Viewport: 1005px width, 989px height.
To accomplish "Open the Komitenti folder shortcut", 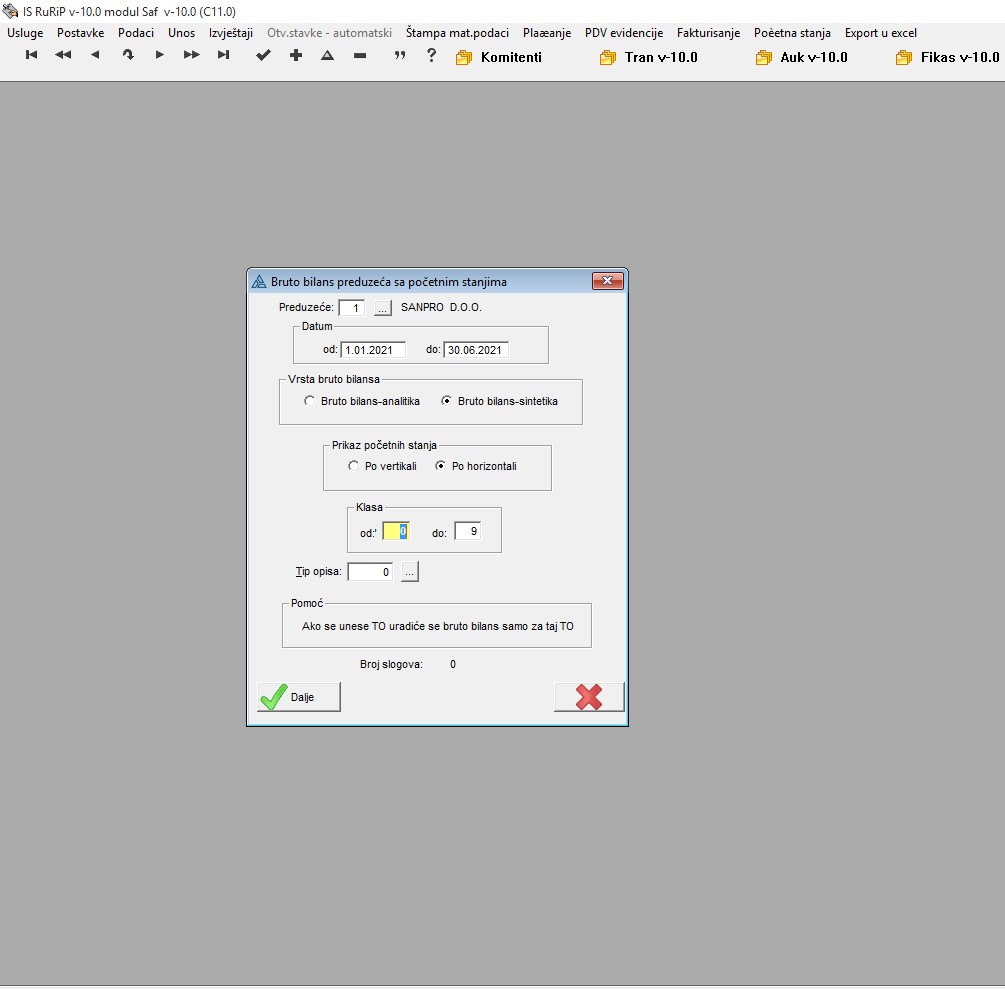I will [x=499, y=57].
